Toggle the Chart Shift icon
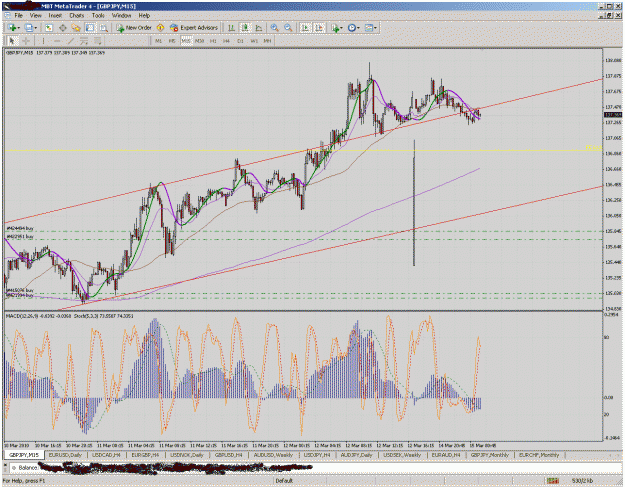 [319, 27]
